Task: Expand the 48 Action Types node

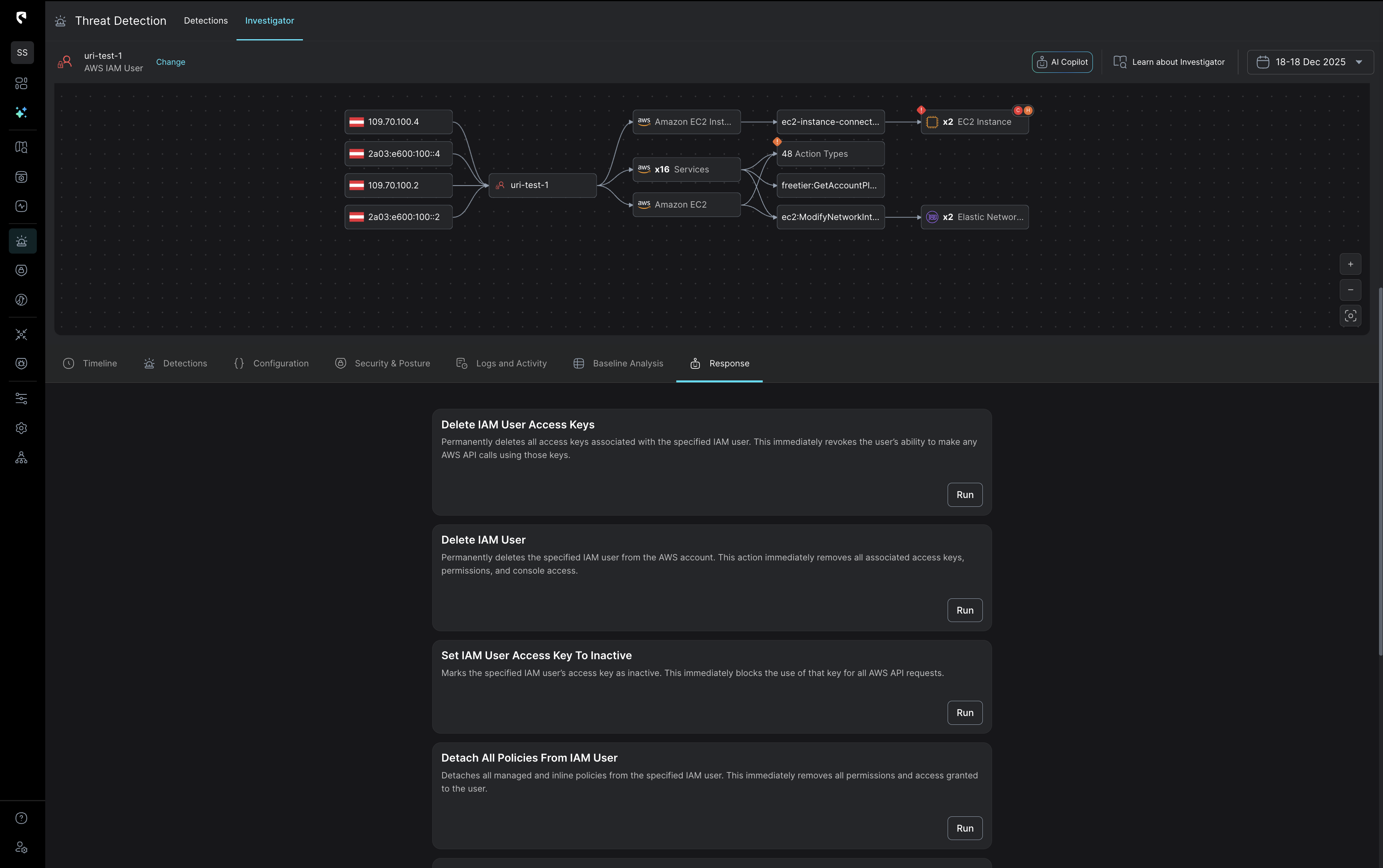Action: click(x=830, y=153)
